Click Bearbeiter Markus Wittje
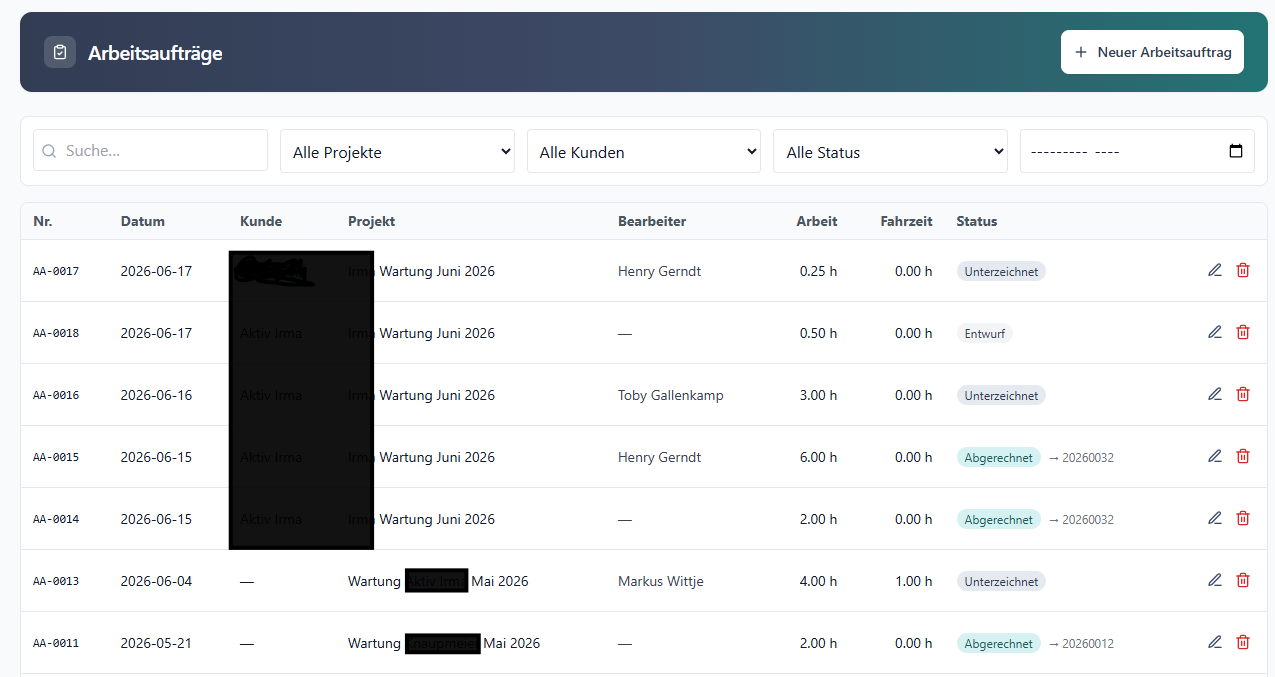The width and height of the screenshot is (1275, 677). pos(661,581)
